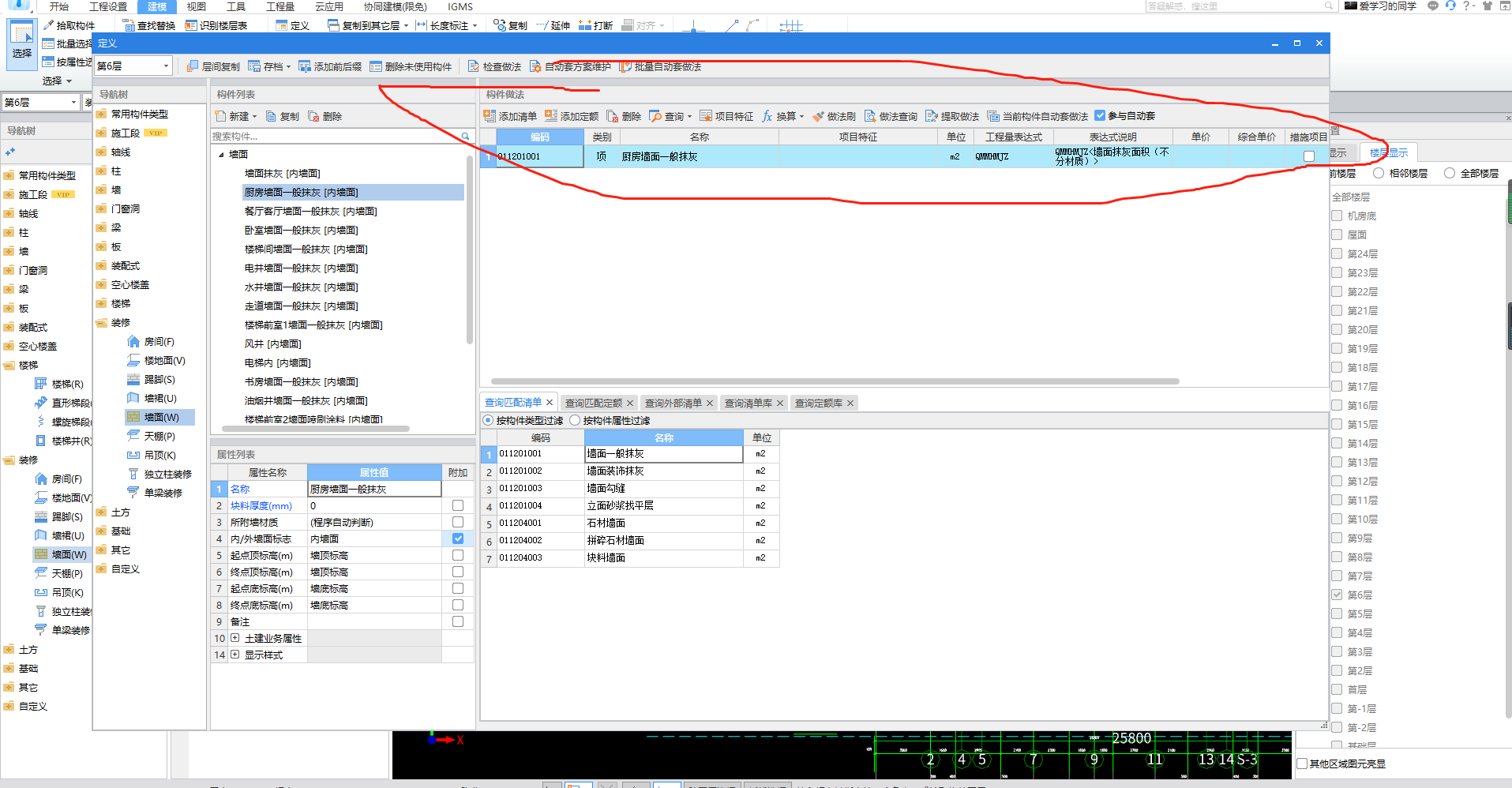Expand 土建业务属性 row

coord(234,638)
